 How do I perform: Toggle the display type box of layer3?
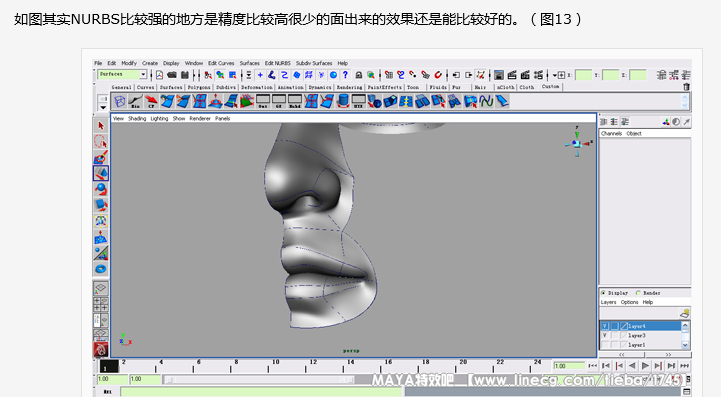[x=614, y=335]
